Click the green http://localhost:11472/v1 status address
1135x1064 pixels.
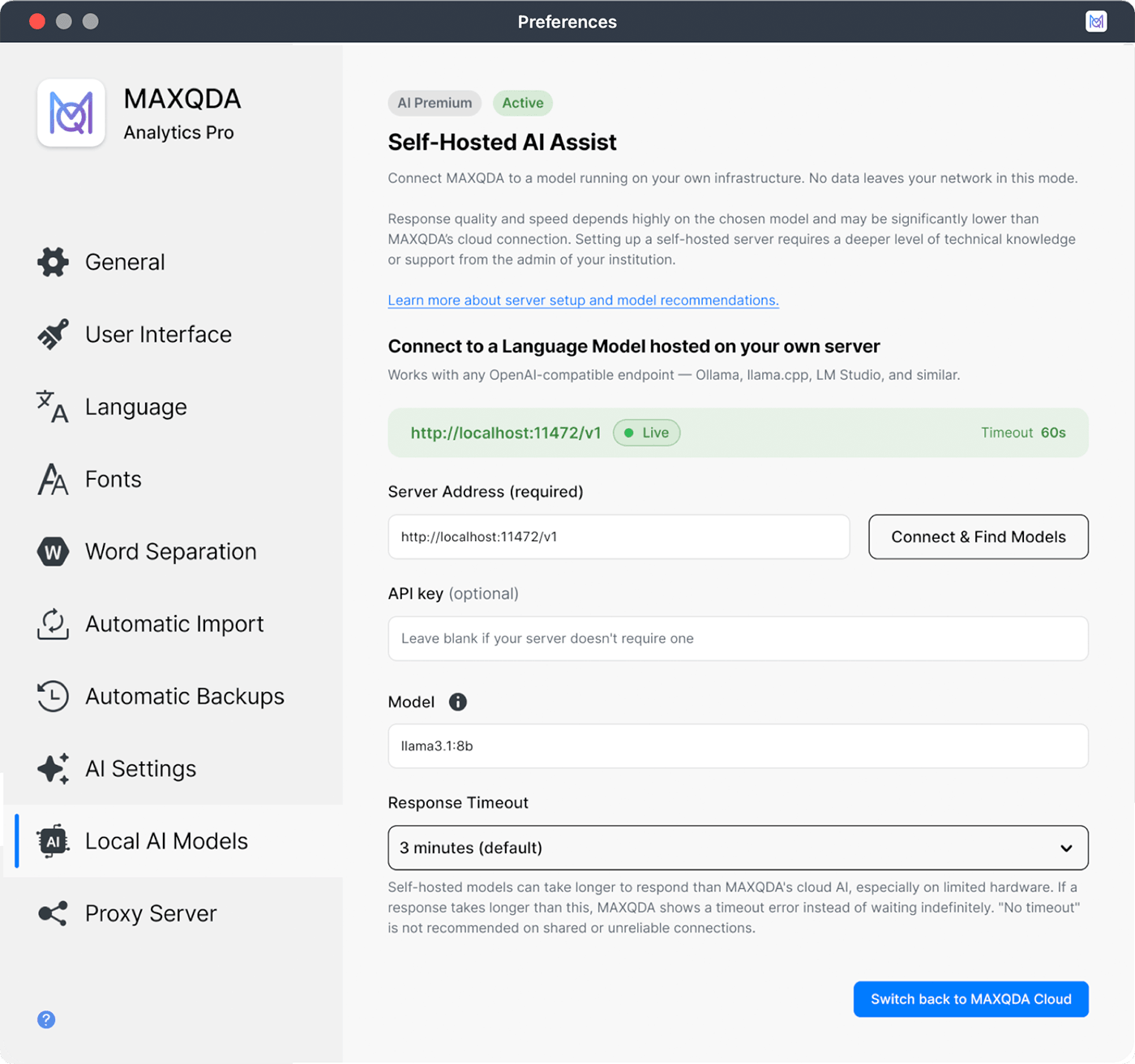(x=506, y=433)
